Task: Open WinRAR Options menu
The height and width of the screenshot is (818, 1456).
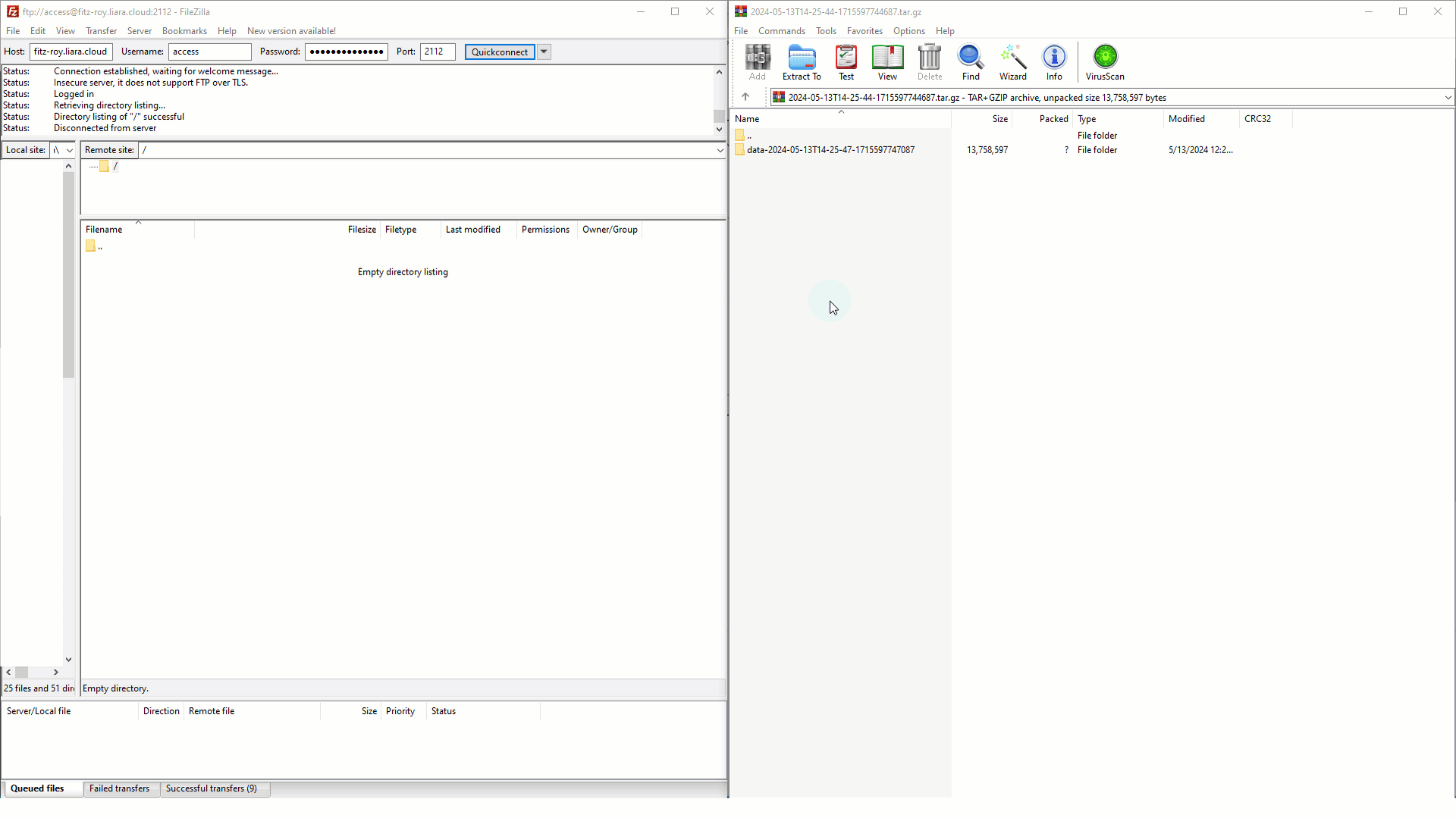Action: [x=908, y=31]
